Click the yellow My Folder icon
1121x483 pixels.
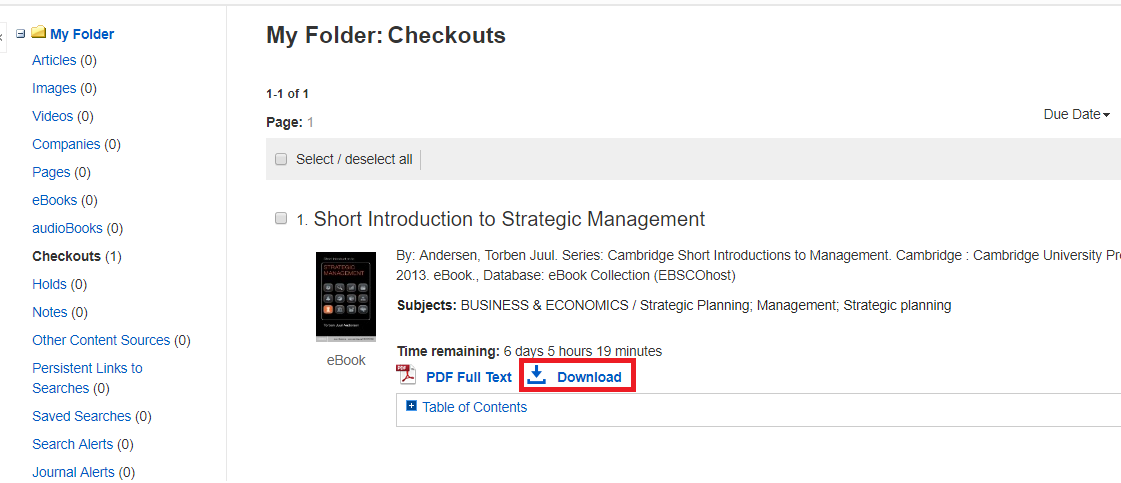(39, 33)
